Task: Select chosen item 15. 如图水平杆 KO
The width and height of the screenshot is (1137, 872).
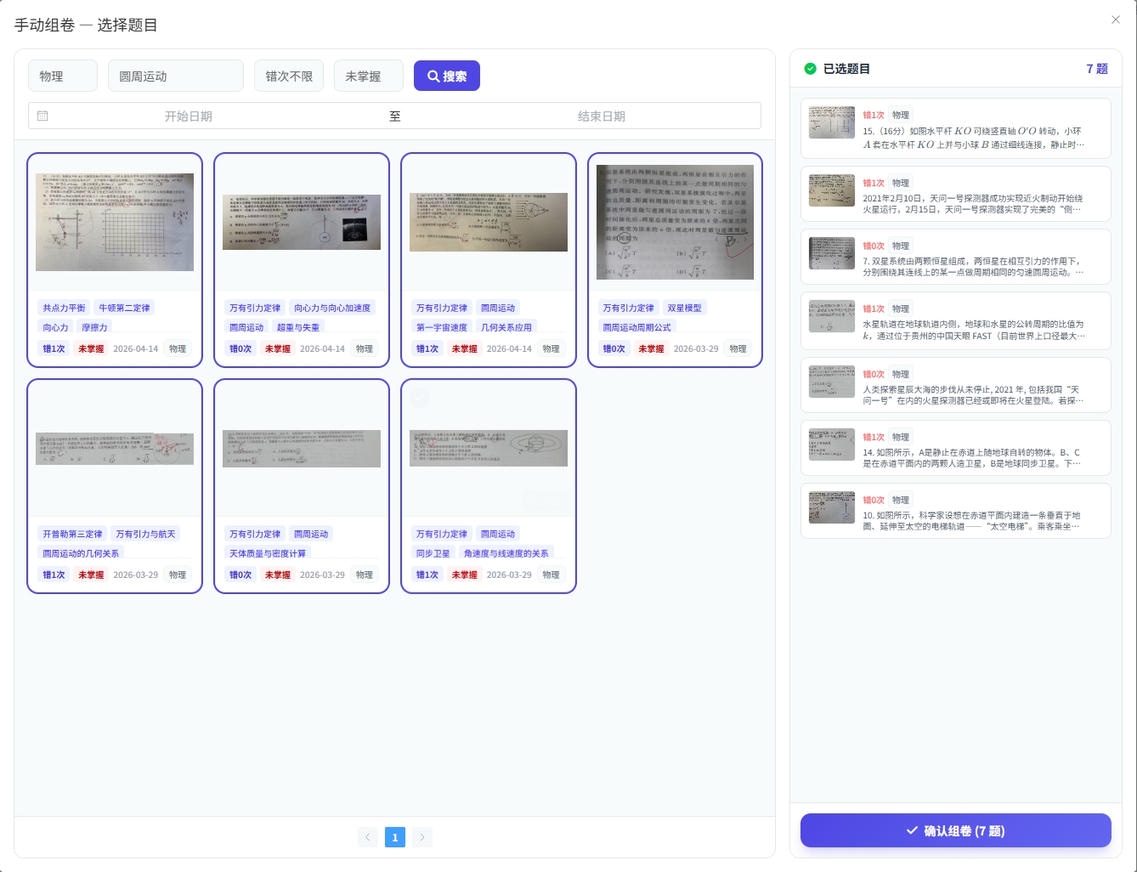Action: [x=956, y=128]
